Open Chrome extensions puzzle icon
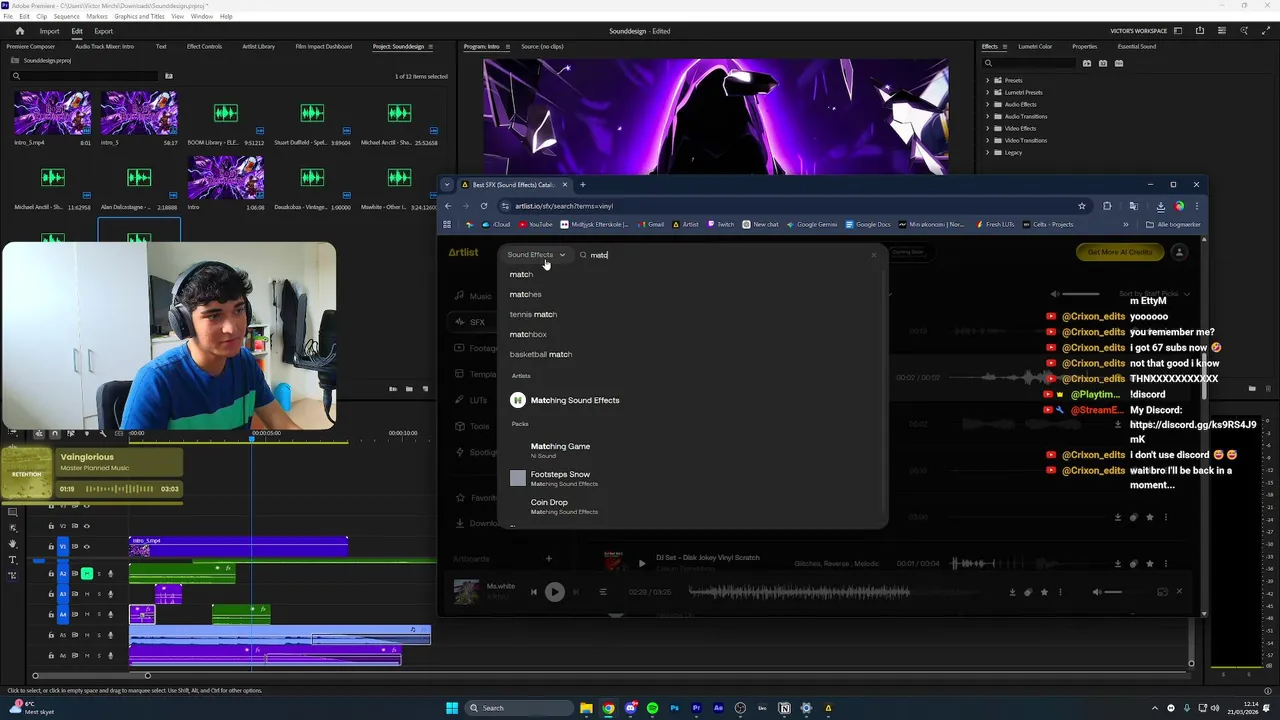This screenshot has width=1280, height=720. coord(1107,206)
